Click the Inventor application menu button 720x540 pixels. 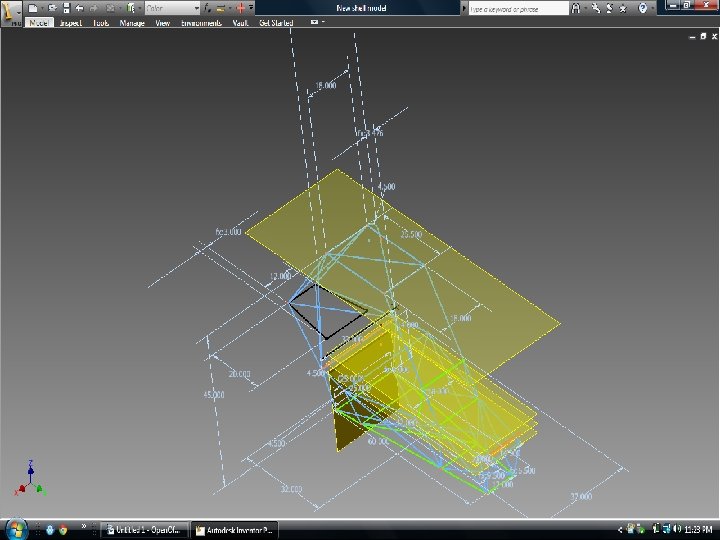coord(11,11)
